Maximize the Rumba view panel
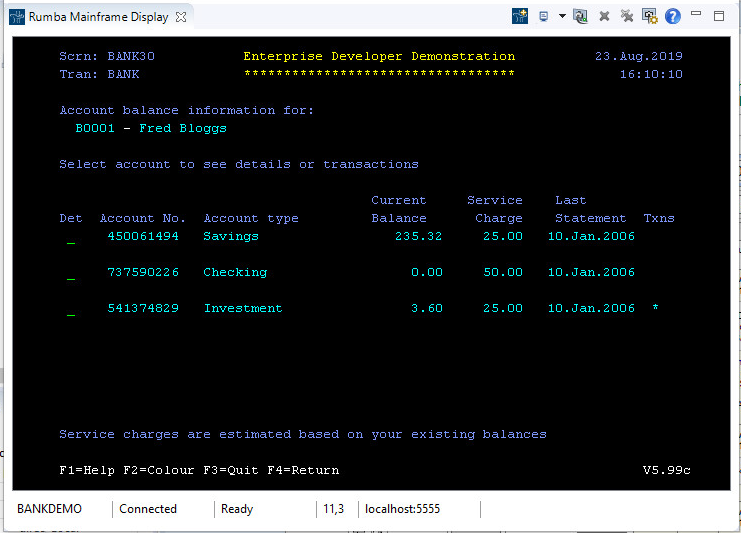 [x=719, y=16]
